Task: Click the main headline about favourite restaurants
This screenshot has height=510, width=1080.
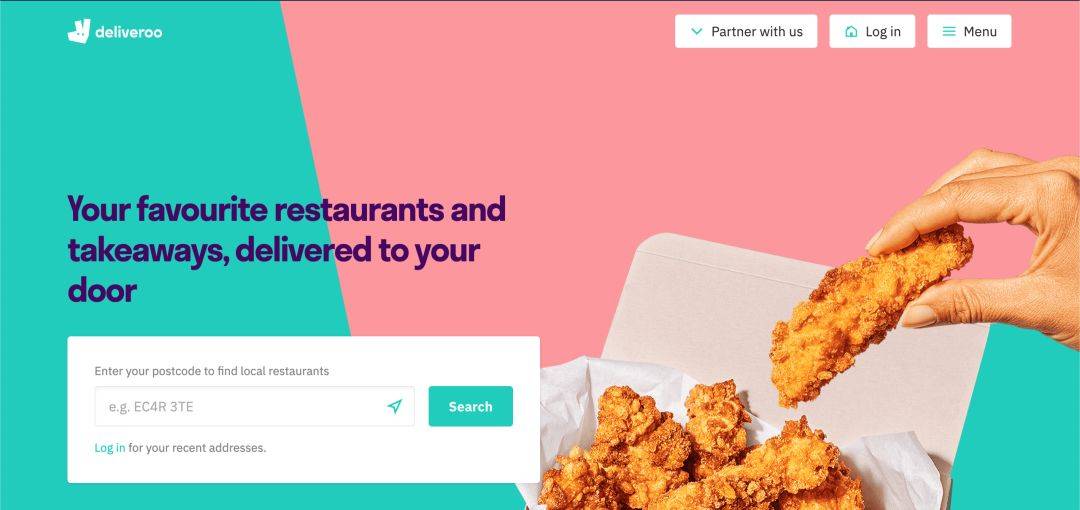Action: tap(287, 249)
